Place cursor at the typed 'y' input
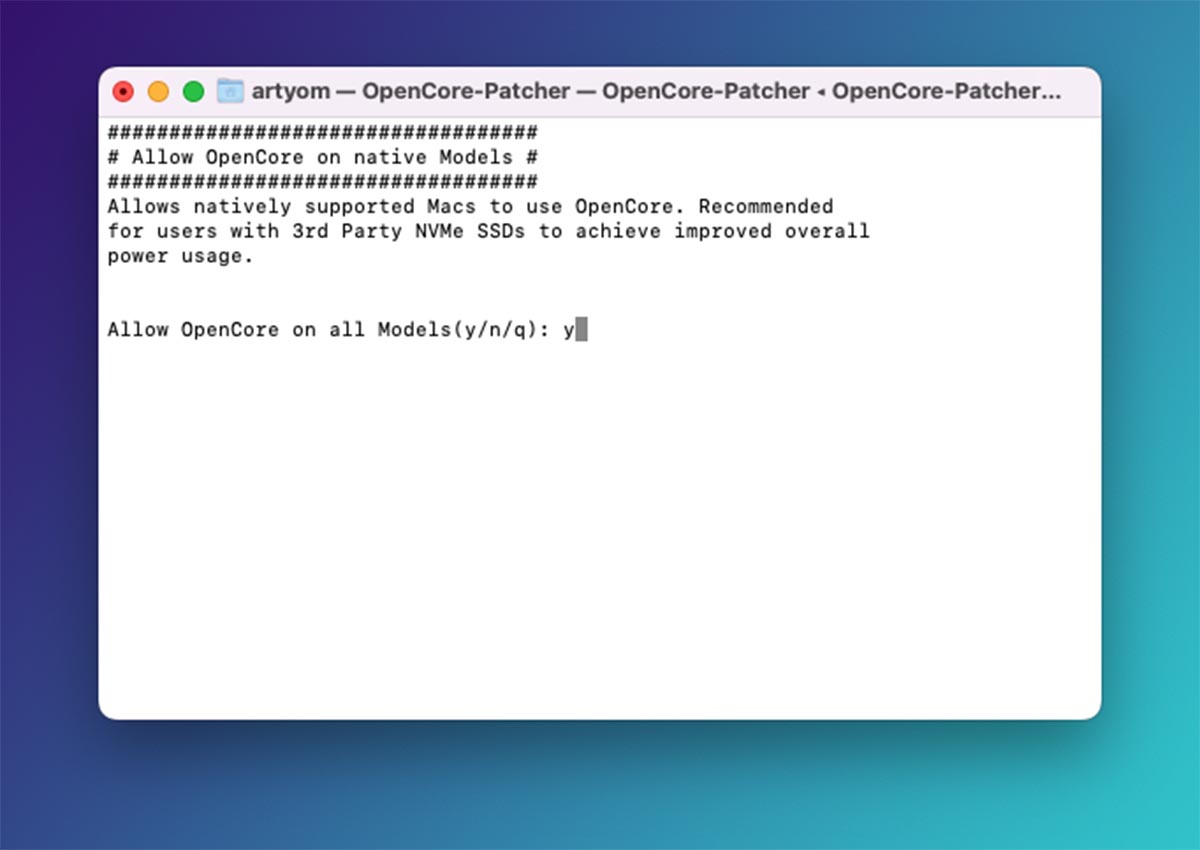Screen dimensions: 1200x850 569,331
